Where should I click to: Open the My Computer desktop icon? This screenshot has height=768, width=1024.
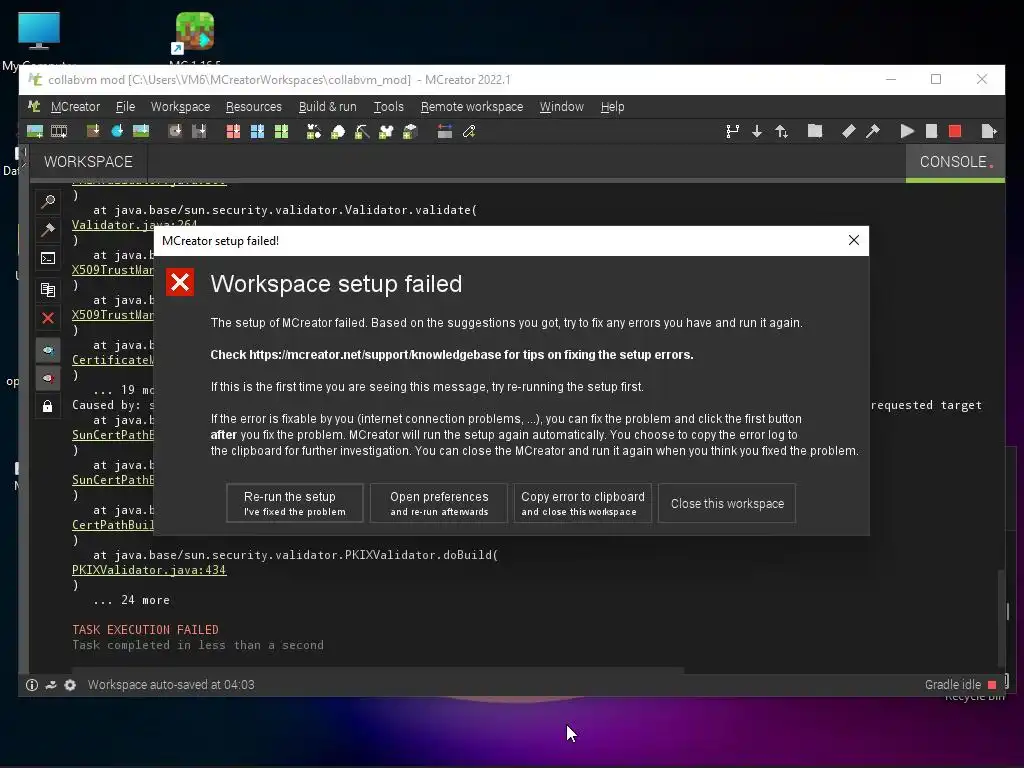point(39,39)
